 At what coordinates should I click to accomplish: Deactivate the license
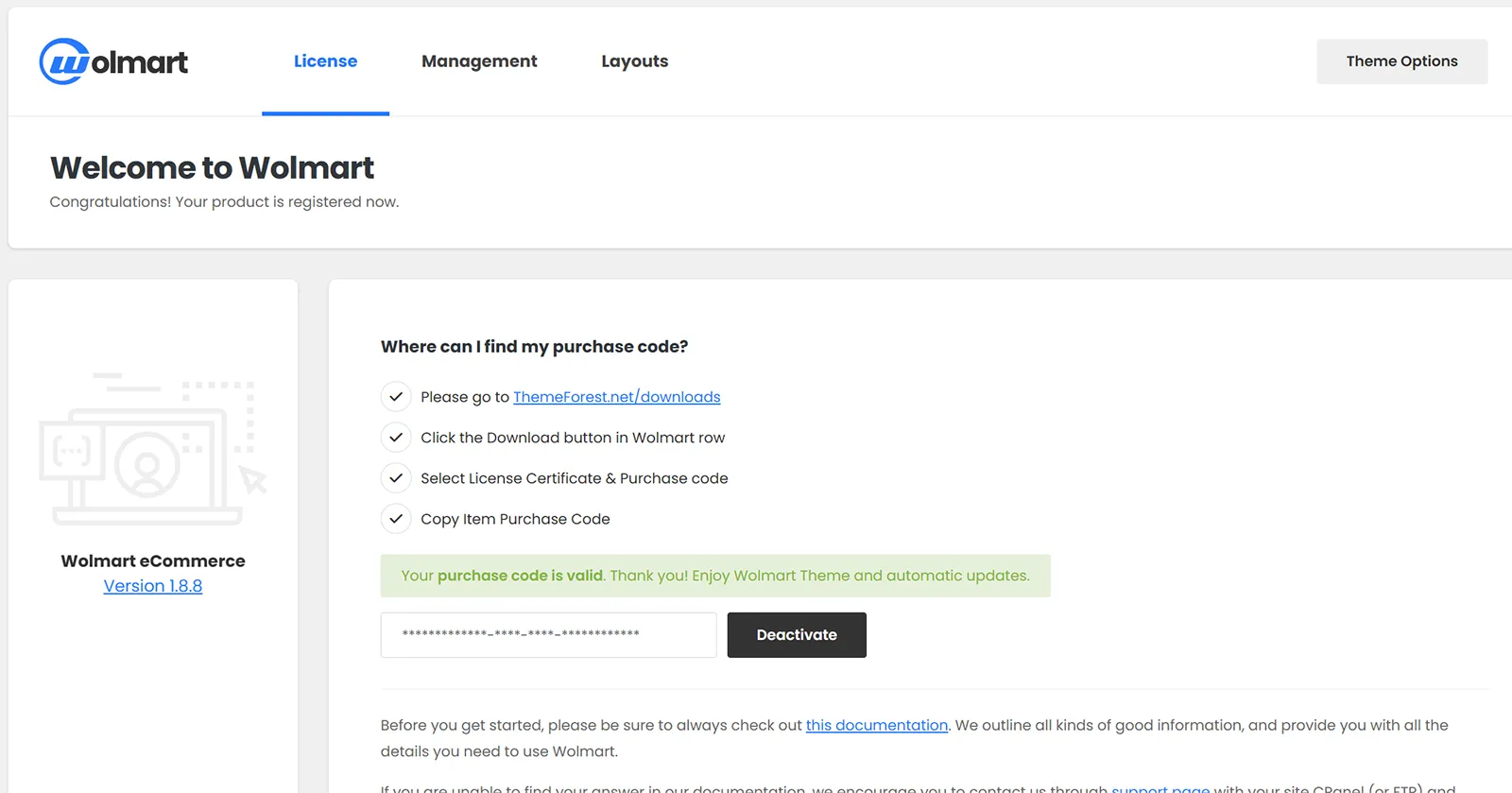[x=797, y=635]
